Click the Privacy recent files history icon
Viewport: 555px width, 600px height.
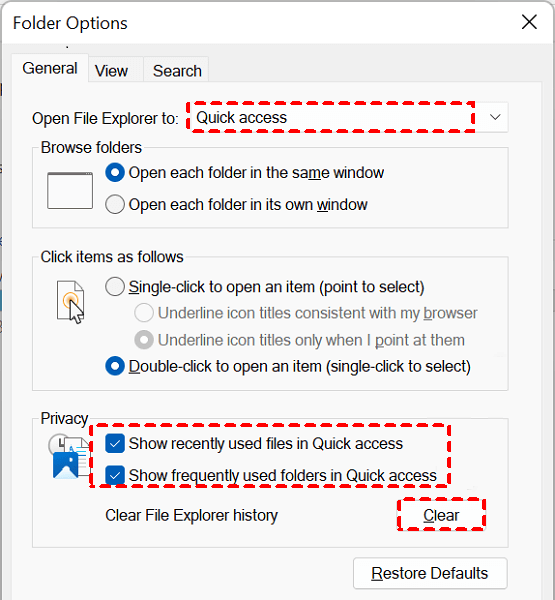[69, 456]
